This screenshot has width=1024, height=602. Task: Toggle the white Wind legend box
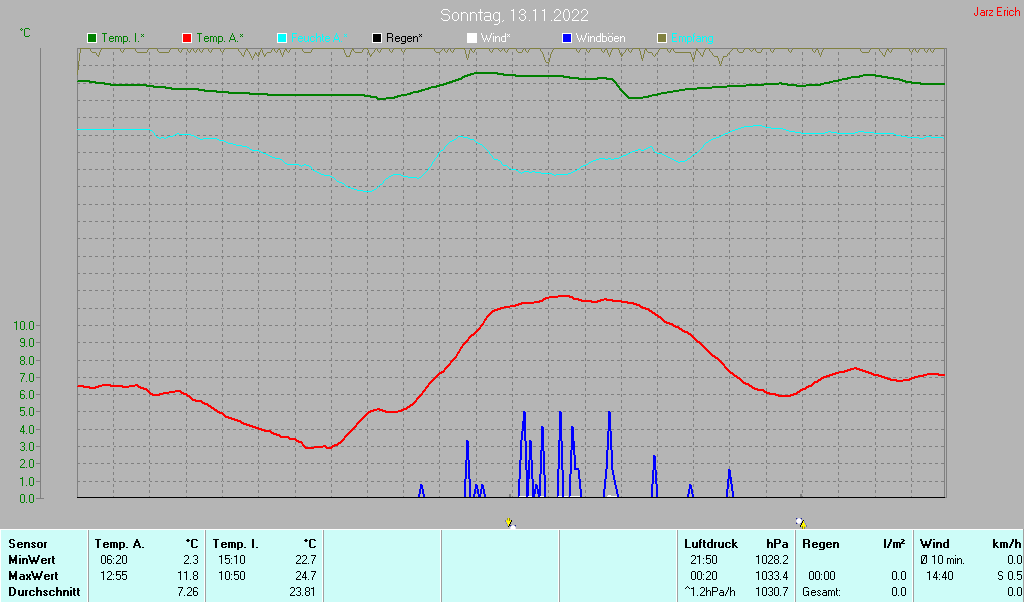[472, 39]
